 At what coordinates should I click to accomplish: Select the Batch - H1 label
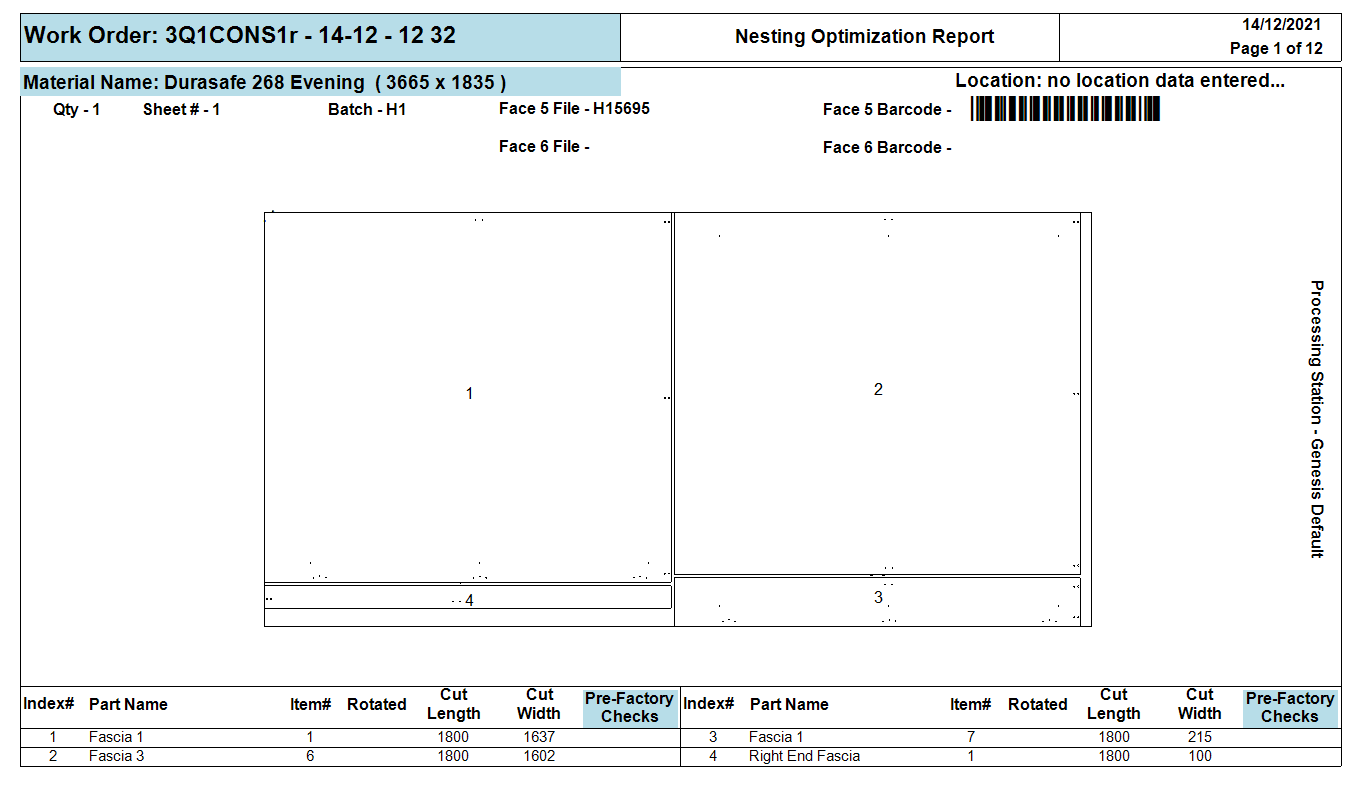pyautogui.click(x=367, y=110)
